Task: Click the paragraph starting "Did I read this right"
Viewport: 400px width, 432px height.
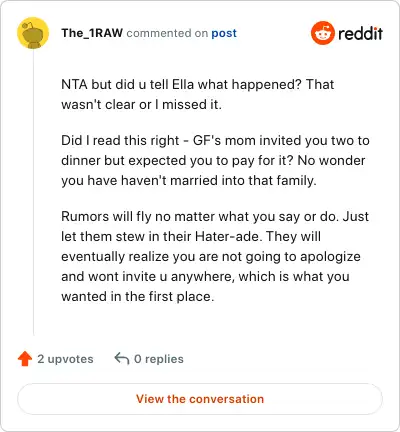Action: [x=215, y=160]
